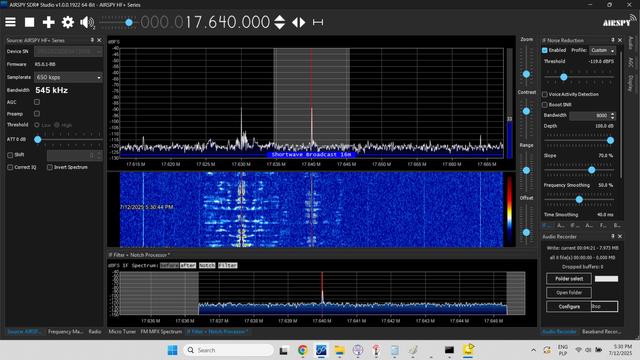
Task: Open settings via the gear icon
Action: [68, 22]
